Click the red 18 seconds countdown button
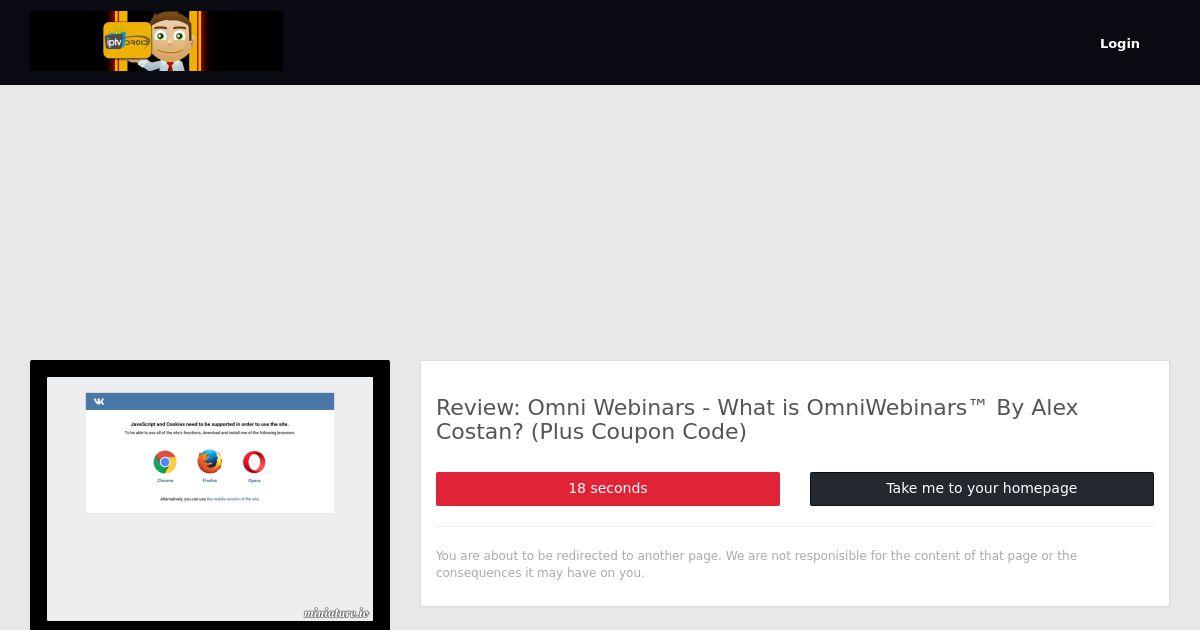 [608, 489]
